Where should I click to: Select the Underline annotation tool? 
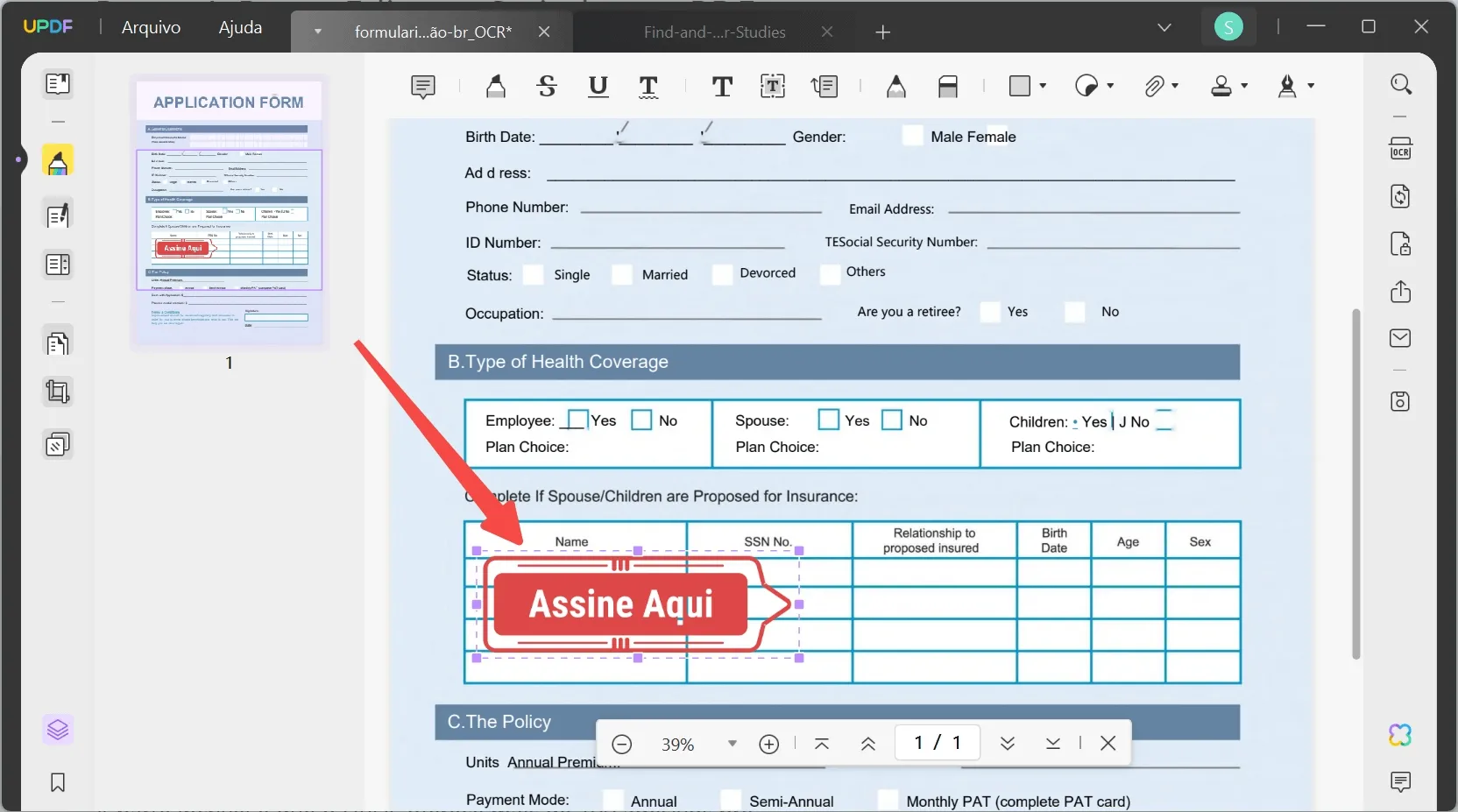[x=599, y=86]
